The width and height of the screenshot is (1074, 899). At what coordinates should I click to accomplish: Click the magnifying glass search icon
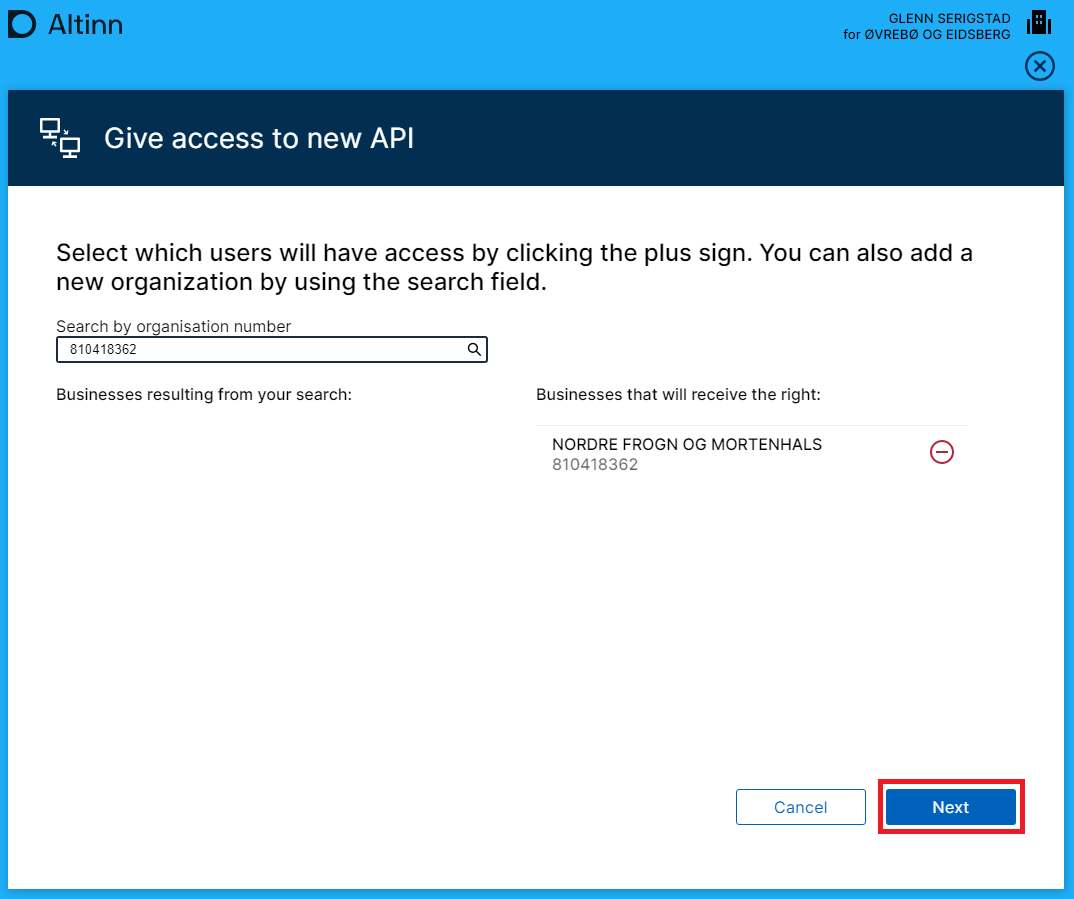click(x=474, y=350)
